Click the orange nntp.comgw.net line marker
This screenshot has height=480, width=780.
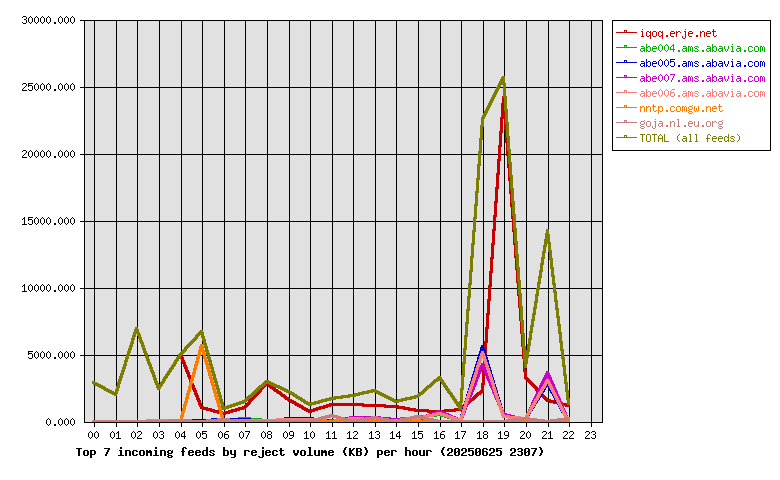[x=626, y=107]
